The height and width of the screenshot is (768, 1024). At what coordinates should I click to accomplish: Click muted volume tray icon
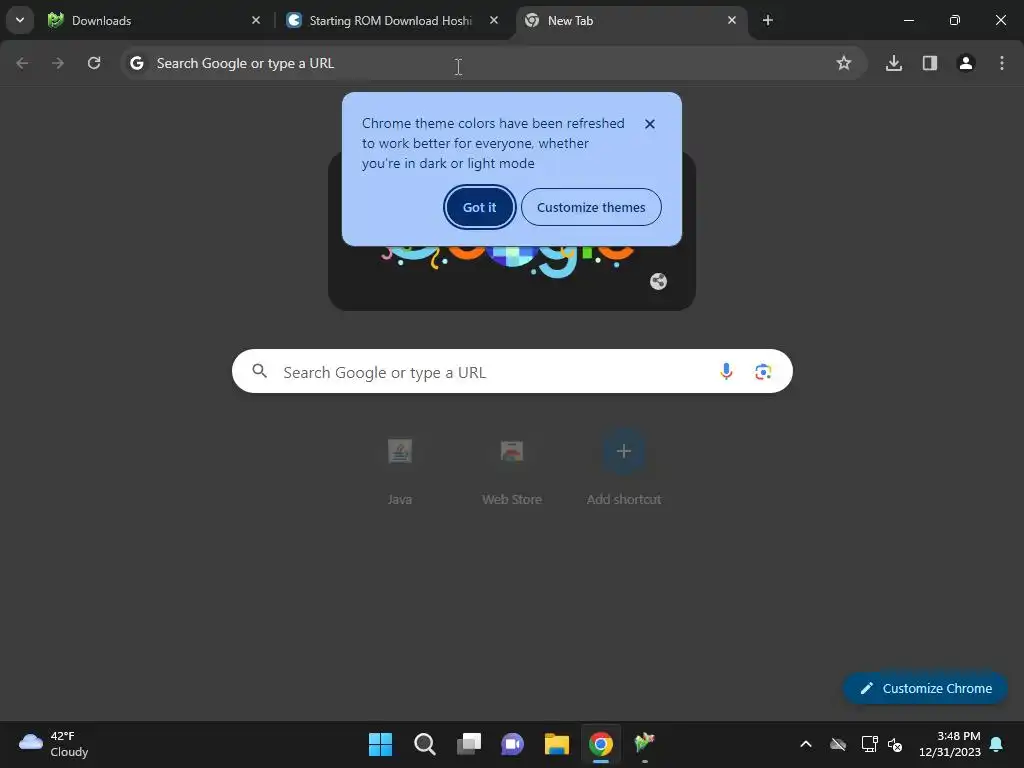tap(895, 744)
